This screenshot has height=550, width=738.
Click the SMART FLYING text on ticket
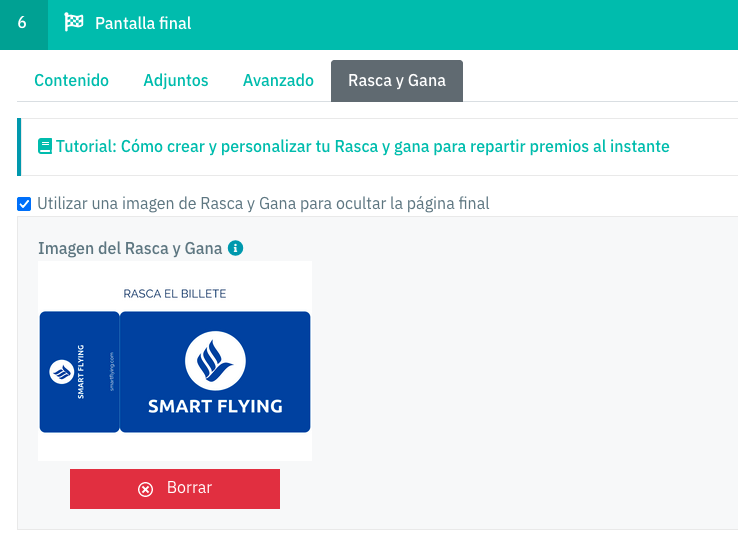tap(215, 406)
